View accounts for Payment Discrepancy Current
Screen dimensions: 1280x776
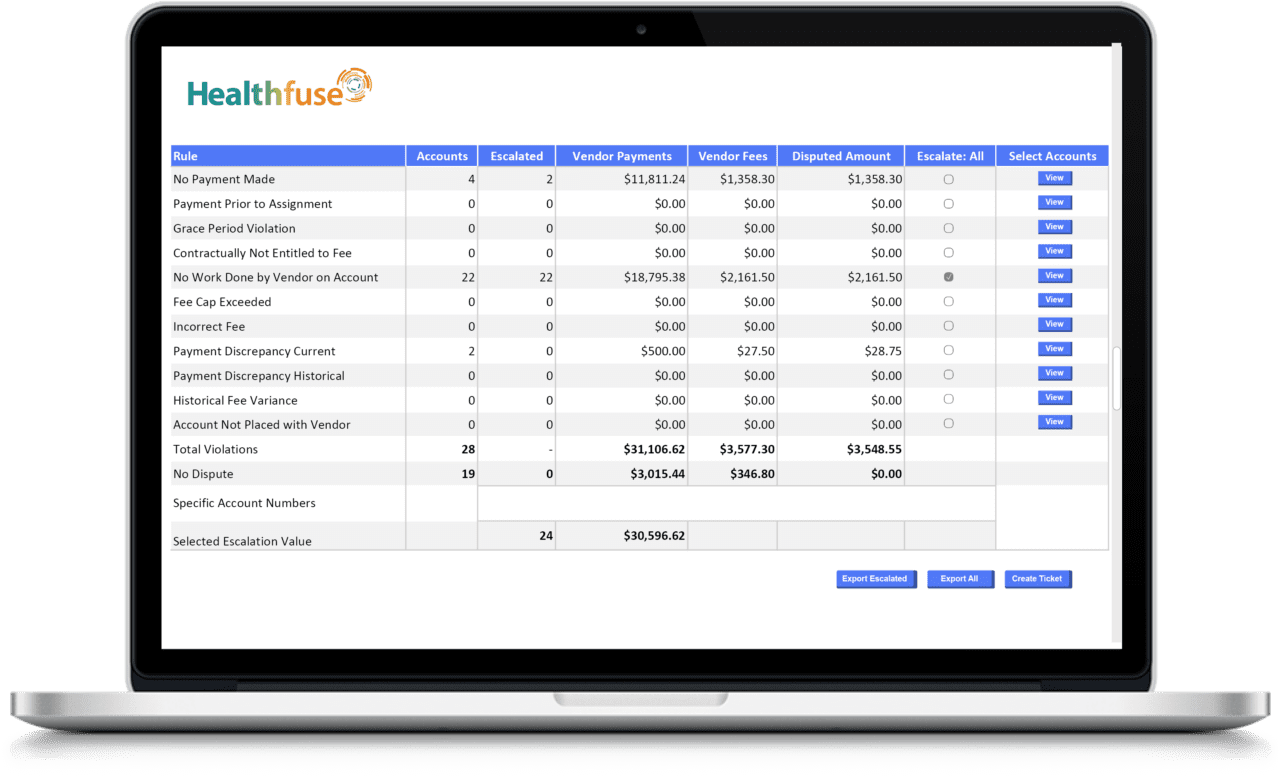[1054, 349]
